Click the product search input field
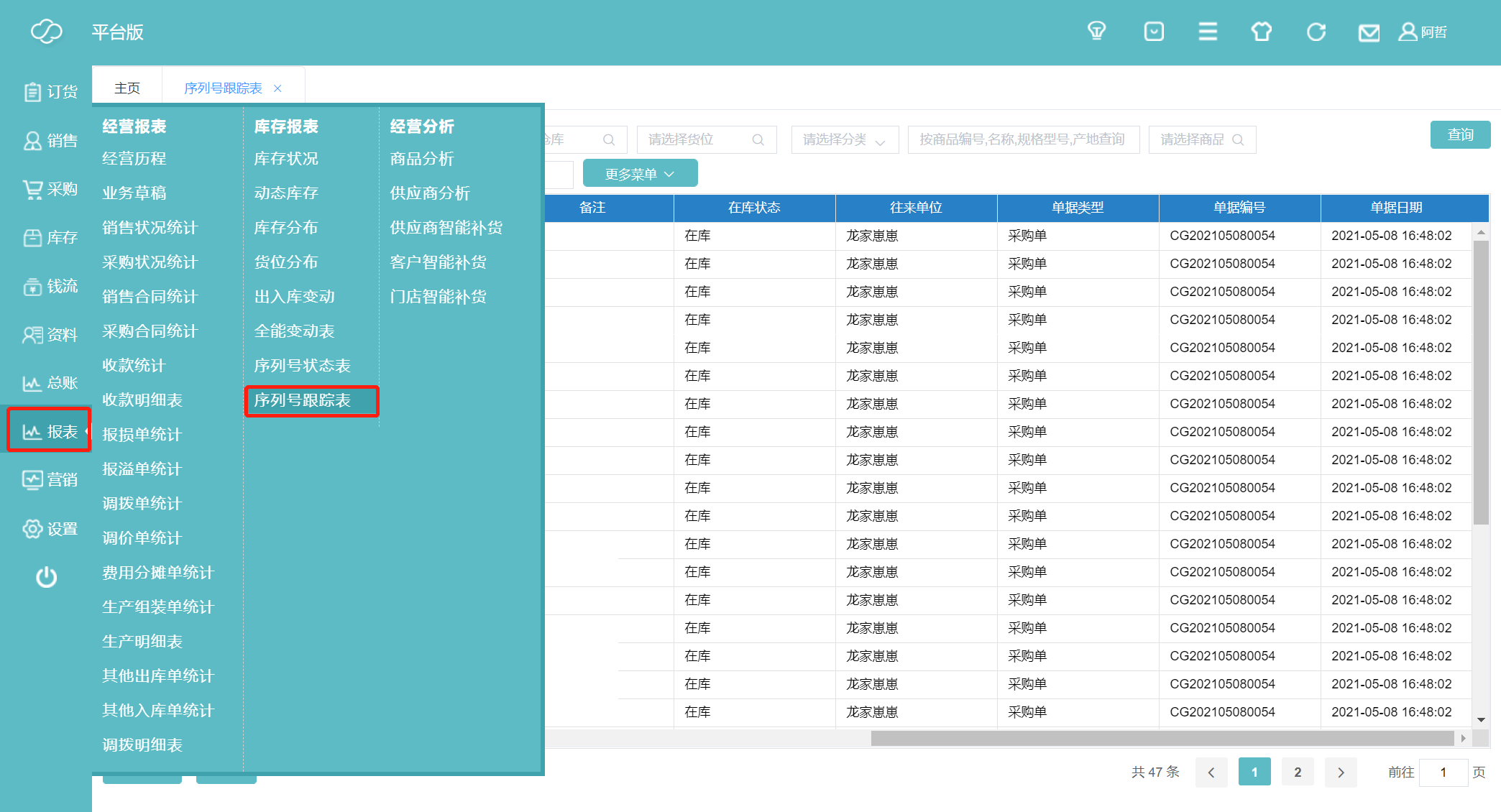Screen dimensions: 1501x812 tap(1023, 139)
